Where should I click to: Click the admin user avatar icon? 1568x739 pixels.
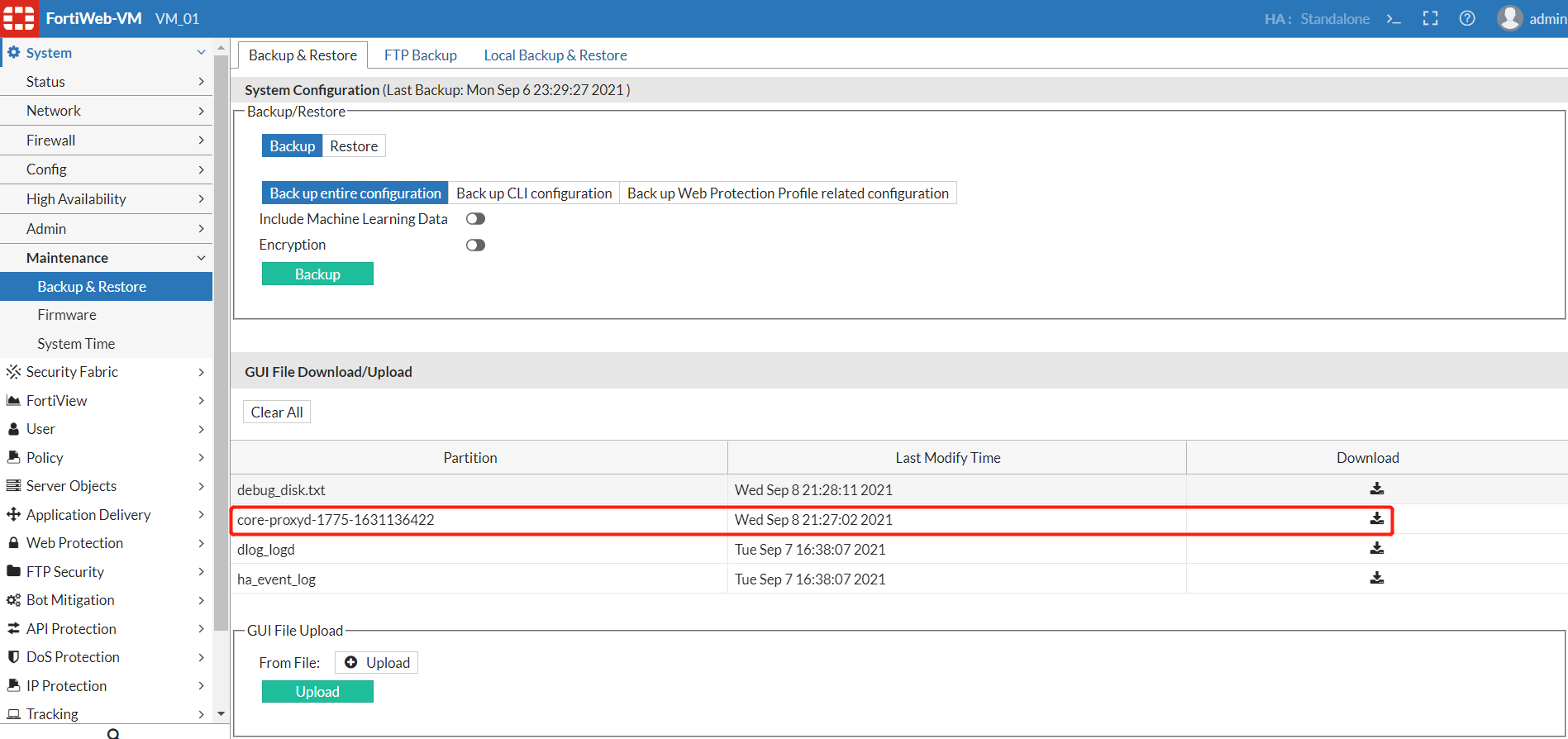[1509, 18]
